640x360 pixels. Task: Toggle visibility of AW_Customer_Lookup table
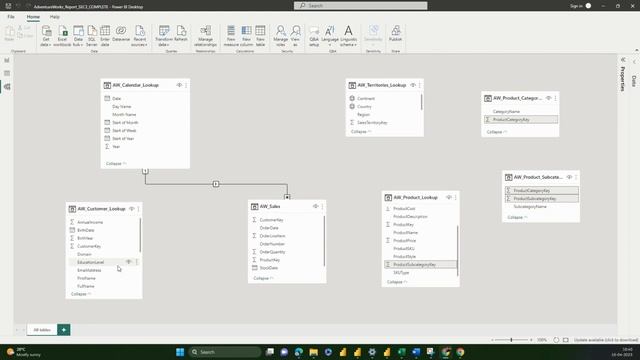[132, 209]
